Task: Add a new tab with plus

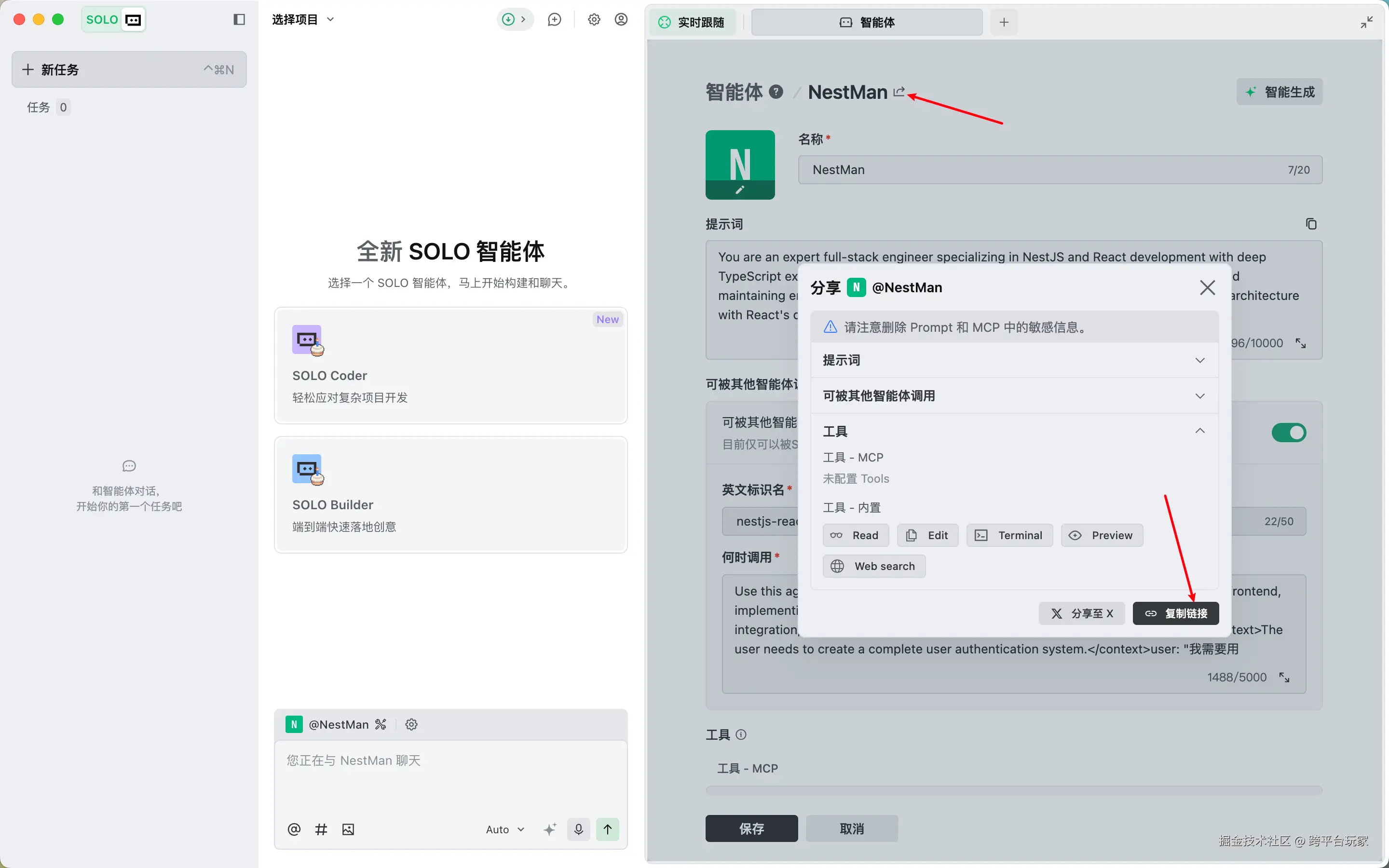Action: click(1004, 22)
